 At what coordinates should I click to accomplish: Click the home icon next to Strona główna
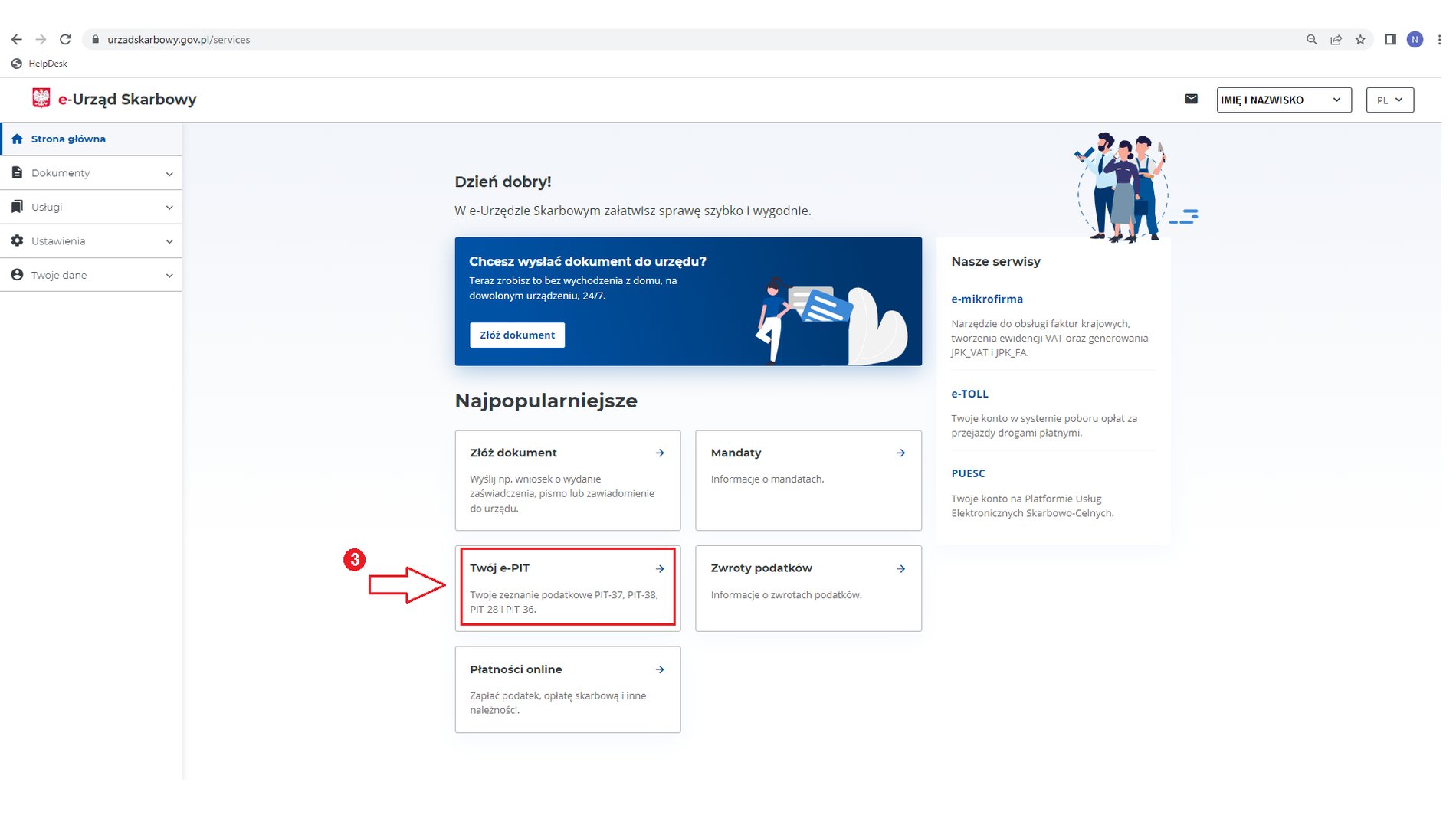pyautogui.click(x=17, y=139)
